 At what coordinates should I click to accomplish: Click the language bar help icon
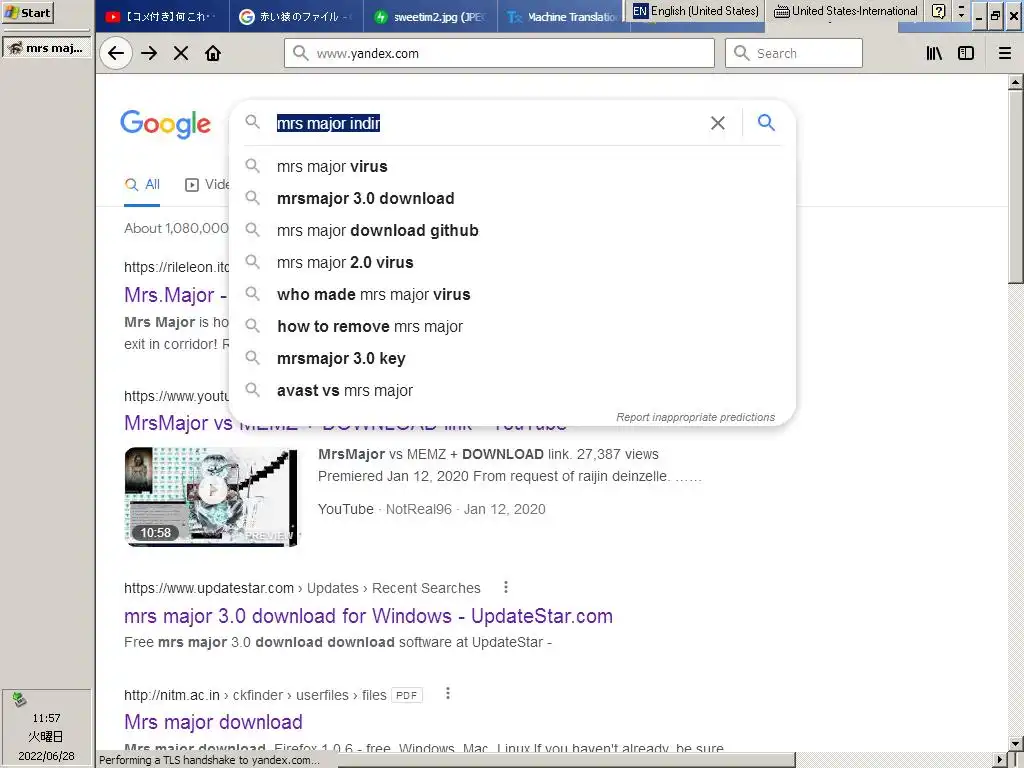coord(938,11)
